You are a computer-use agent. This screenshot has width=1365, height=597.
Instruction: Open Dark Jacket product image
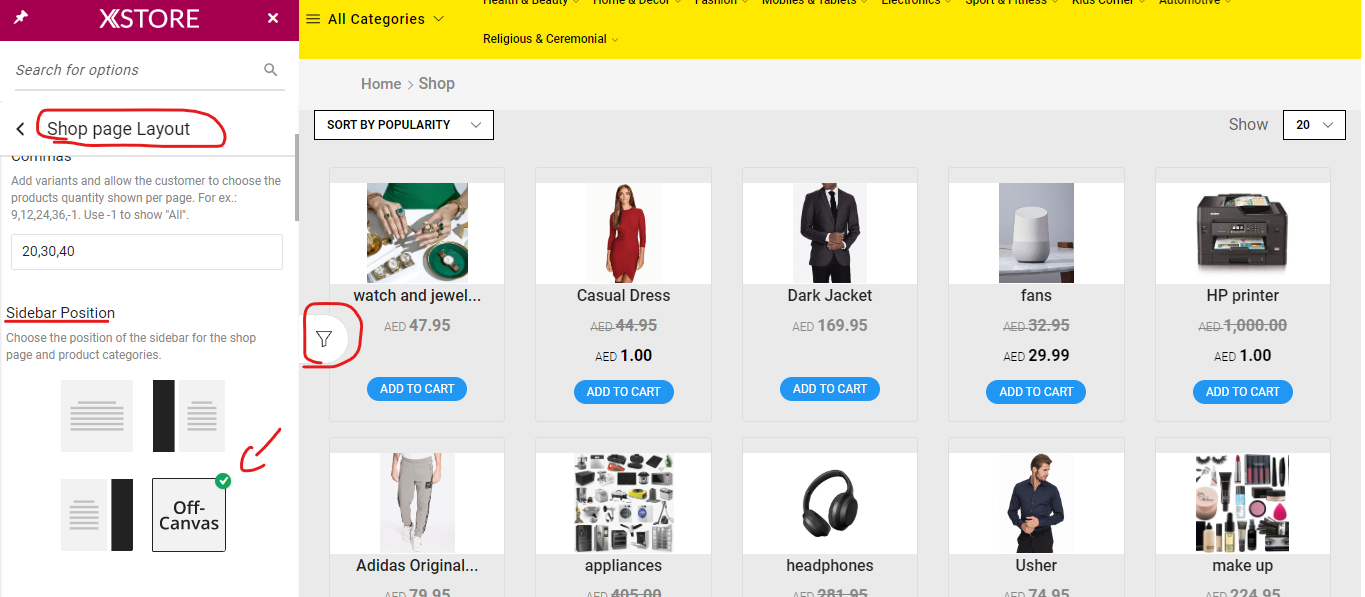(830, 233)
